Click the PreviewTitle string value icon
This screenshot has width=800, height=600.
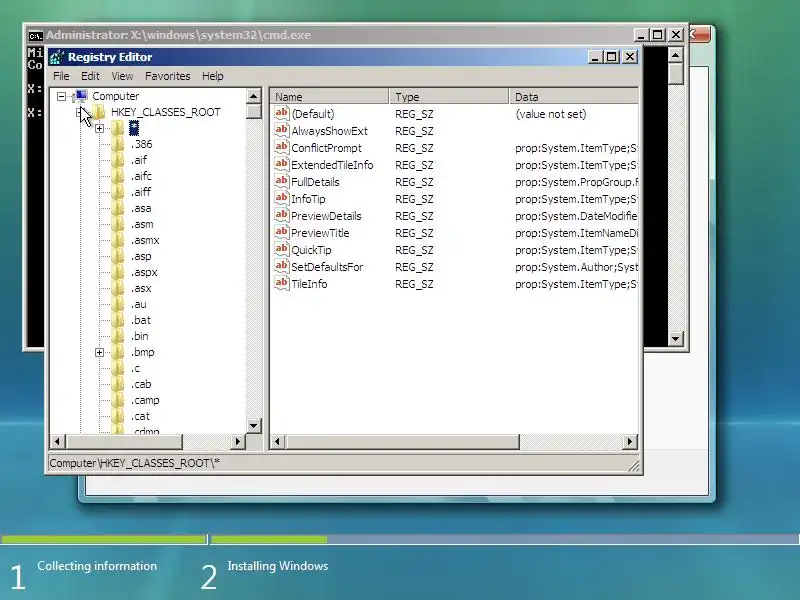(x=282, y=232)
